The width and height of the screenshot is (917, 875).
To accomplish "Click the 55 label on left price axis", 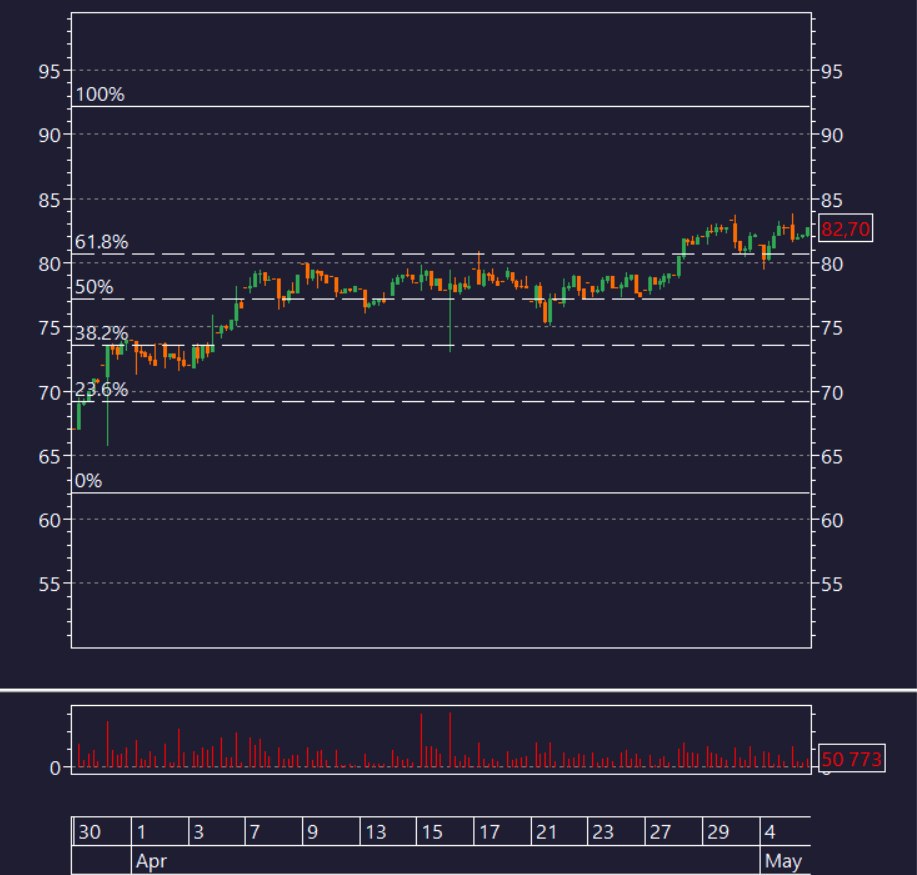I will coord(49,584).
